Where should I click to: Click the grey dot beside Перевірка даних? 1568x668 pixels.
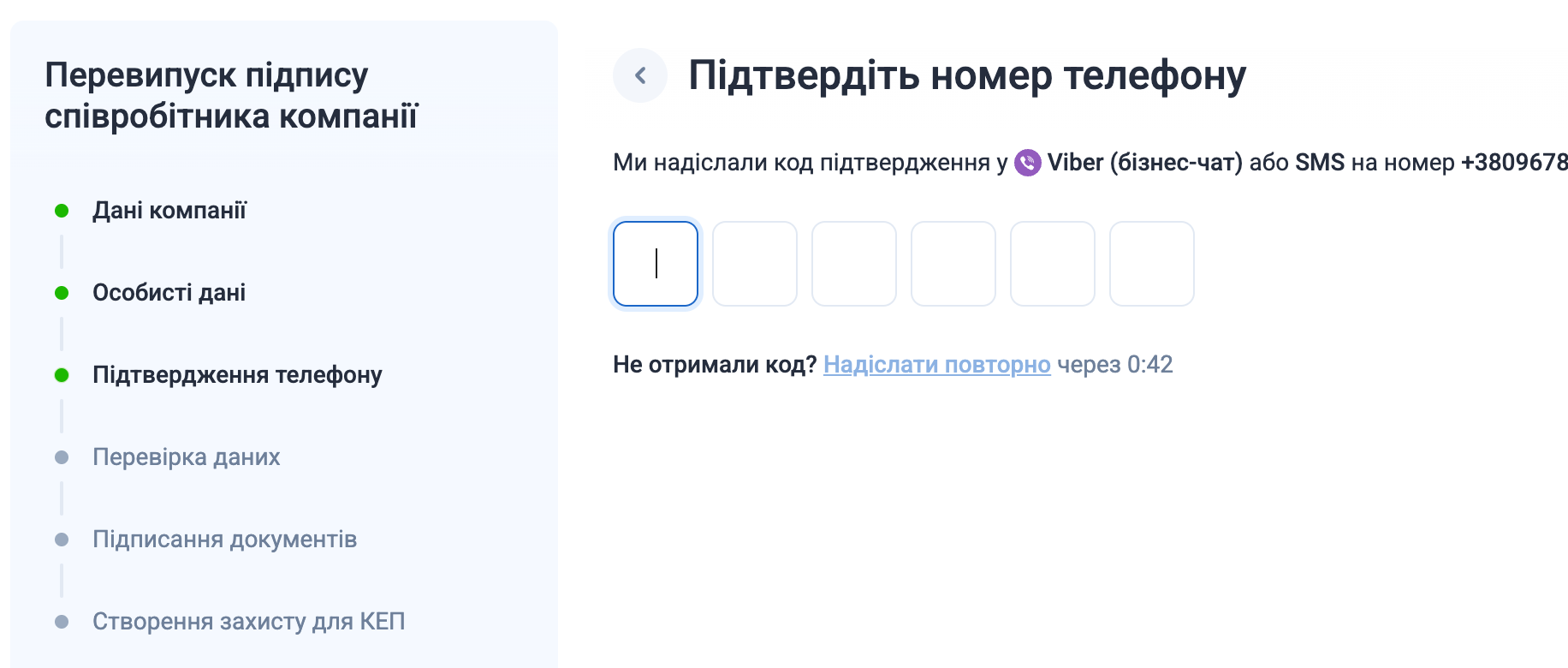click(62, 457)
